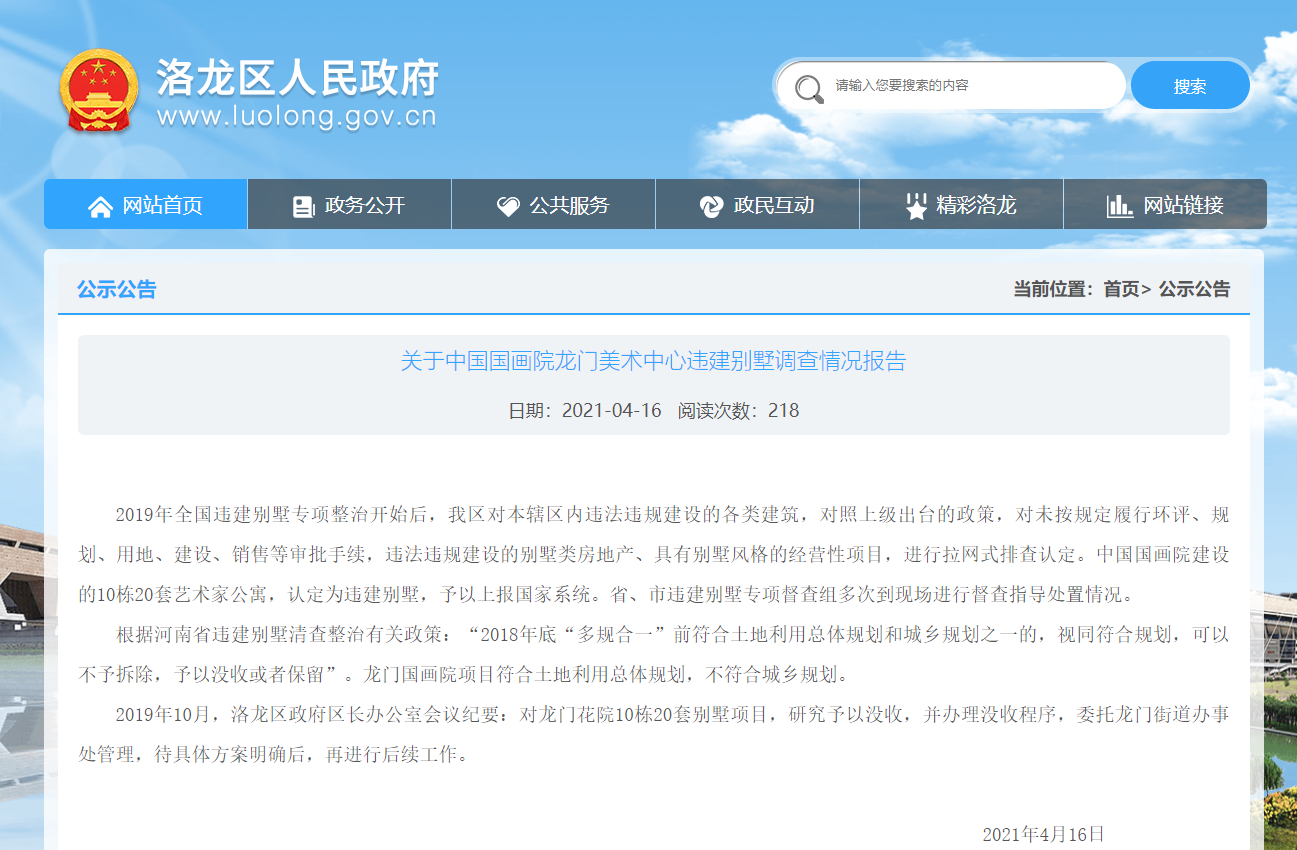Screen dimensions: 1297x850
Task: Click the 公示公告 breadcrumb link
Action: [x=1194, y=289]
